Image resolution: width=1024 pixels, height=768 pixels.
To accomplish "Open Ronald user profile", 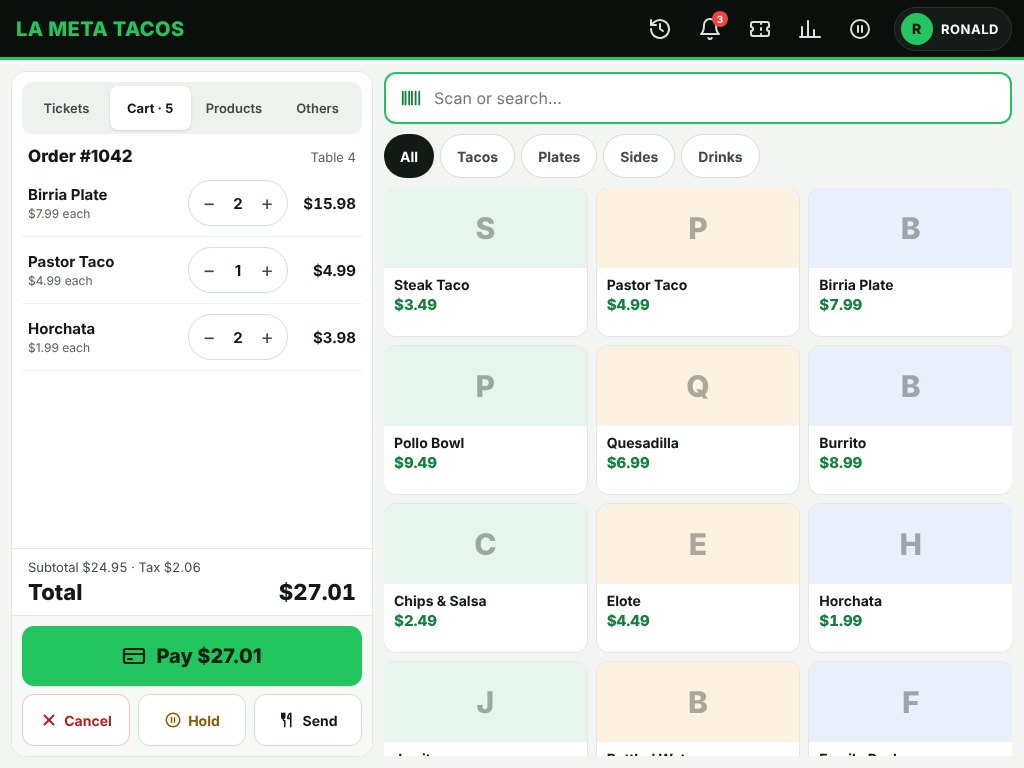I will pyautogui.click(x=952, y=29).
